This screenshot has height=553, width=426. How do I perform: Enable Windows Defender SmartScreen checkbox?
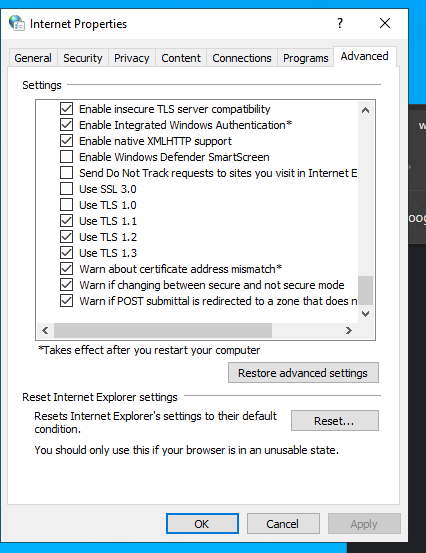click(66, 157)
